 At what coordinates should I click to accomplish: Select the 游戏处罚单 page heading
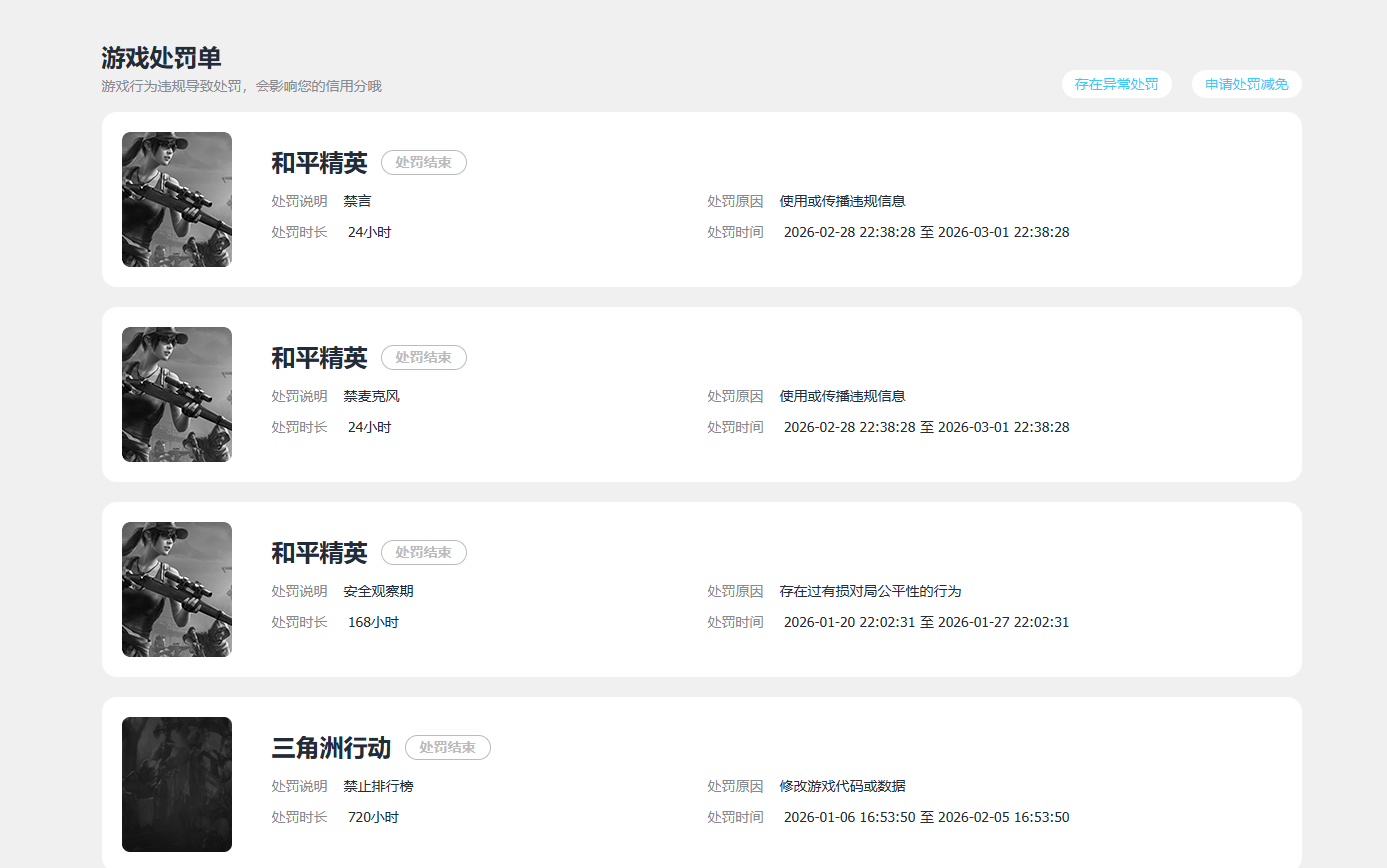pos(161,58)
